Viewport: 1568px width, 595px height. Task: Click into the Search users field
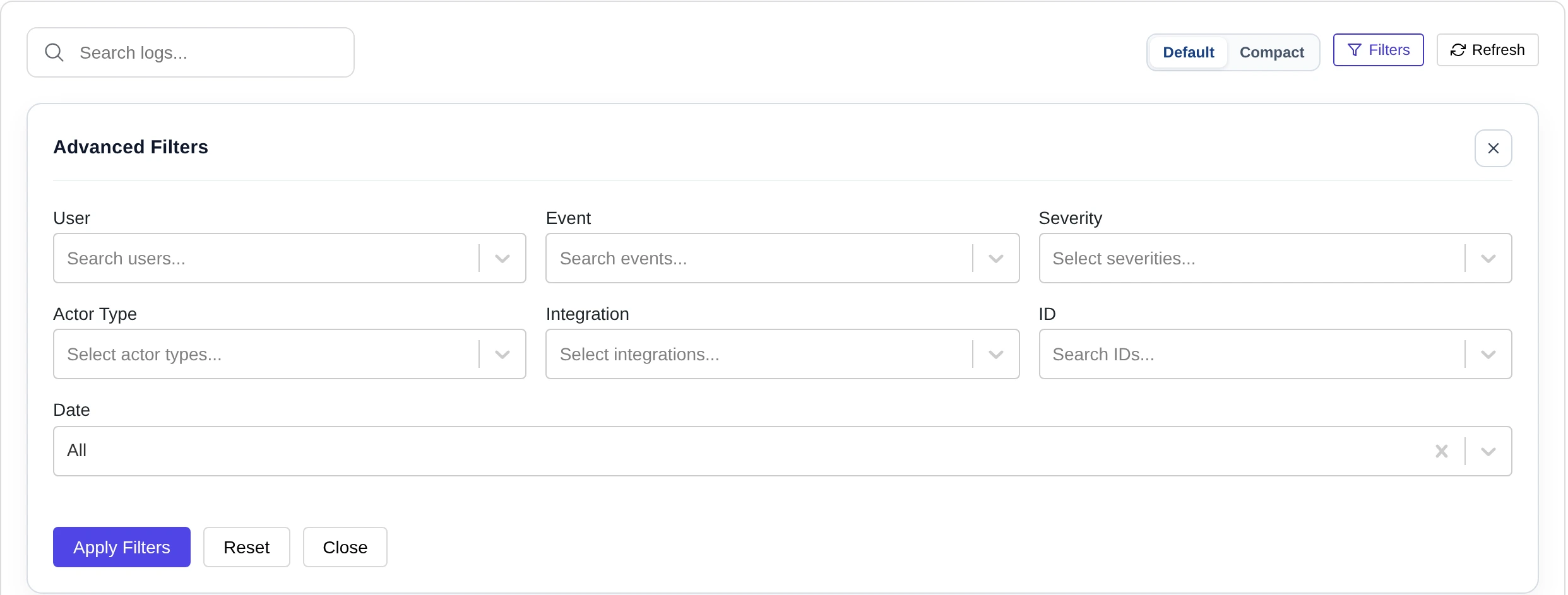pyautogui.click(x=266, y=258)
